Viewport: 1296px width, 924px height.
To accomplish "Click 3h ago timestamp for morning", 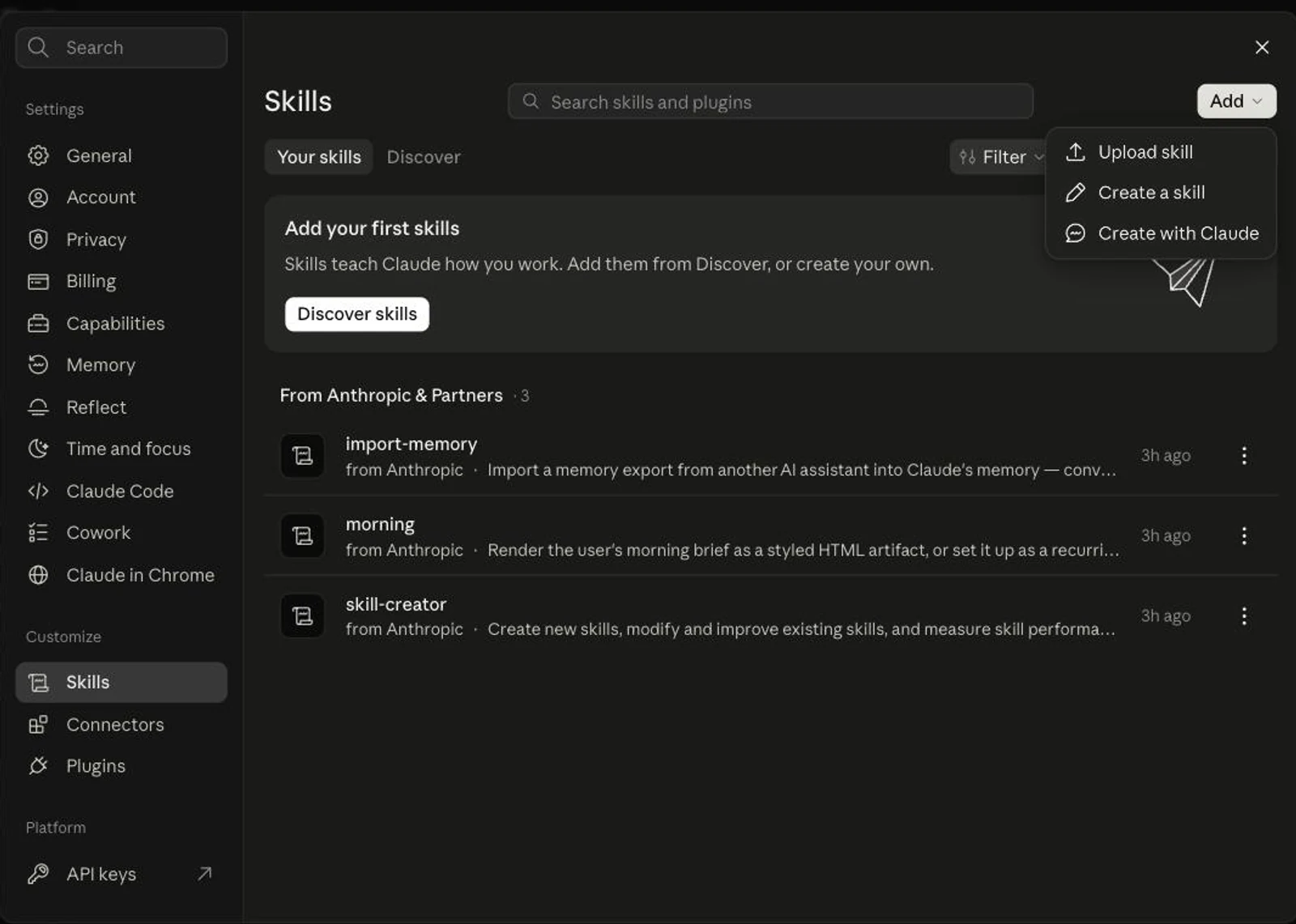I will (1166, 535).
